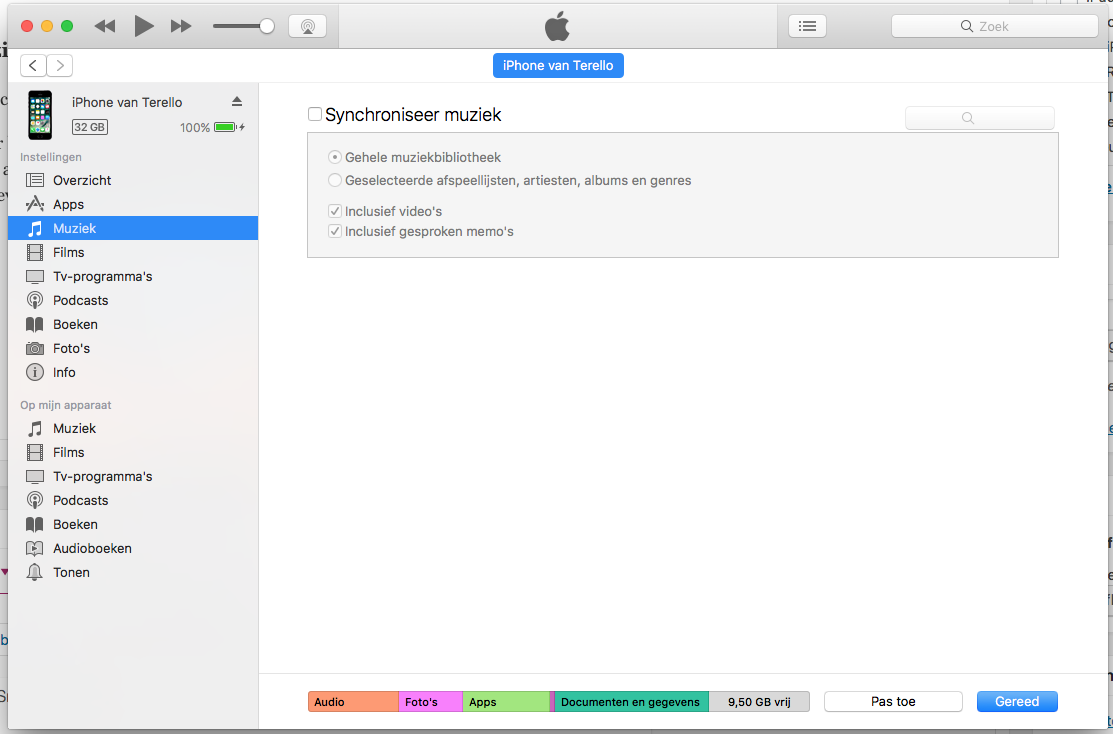
Task: Click the Pas toe button
Action: 893,702
